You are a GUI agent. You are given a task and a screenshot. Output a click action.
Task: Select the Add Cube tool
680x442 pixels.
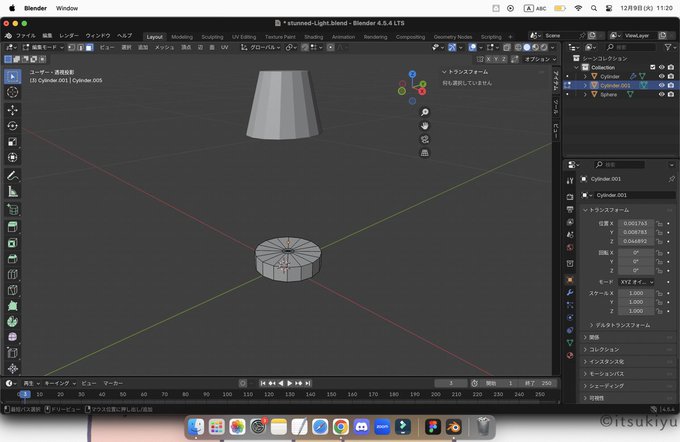coord(13,210)
